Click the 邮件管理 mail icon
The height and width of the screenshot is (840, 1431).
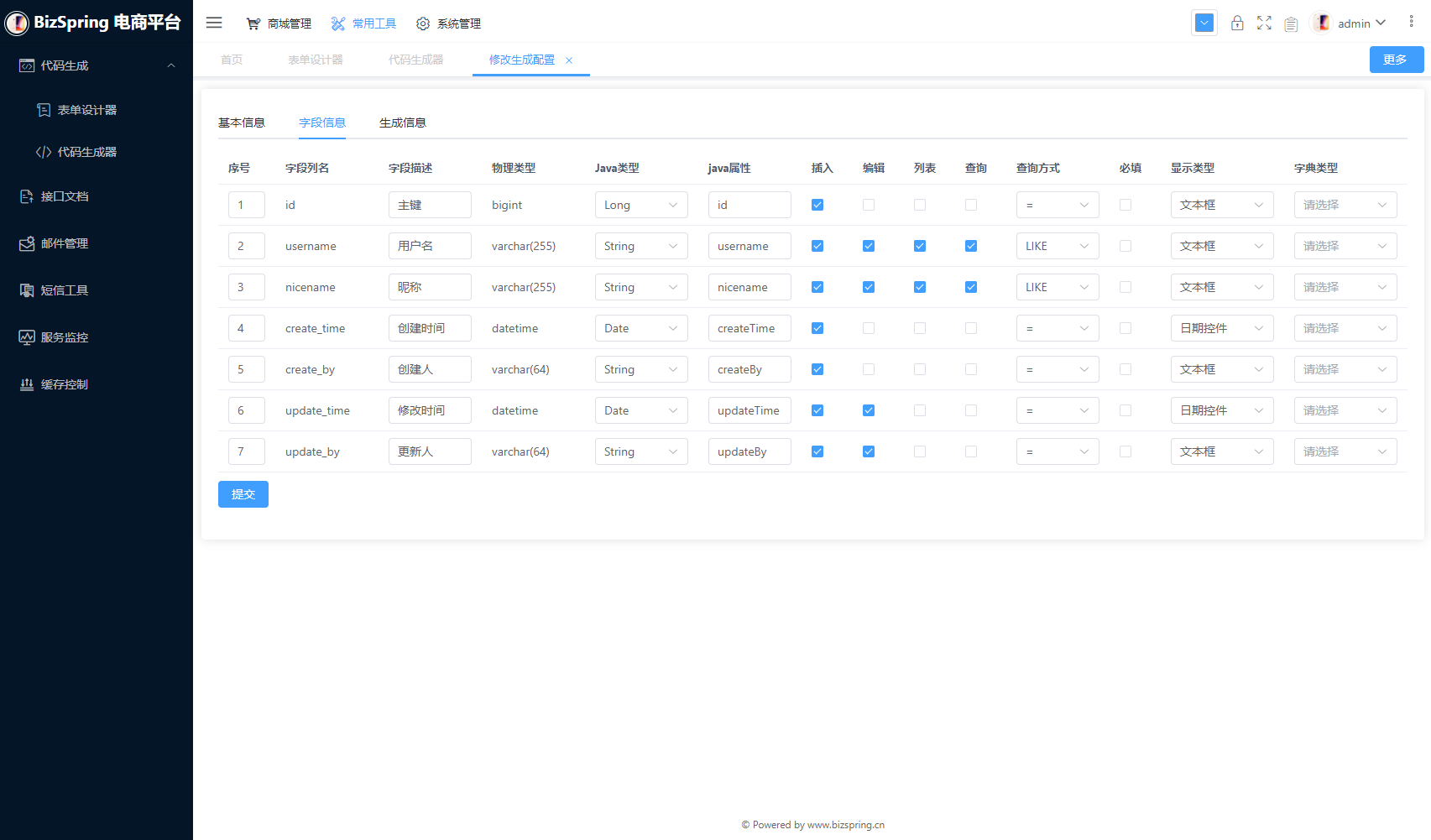[x=27, y=243]
